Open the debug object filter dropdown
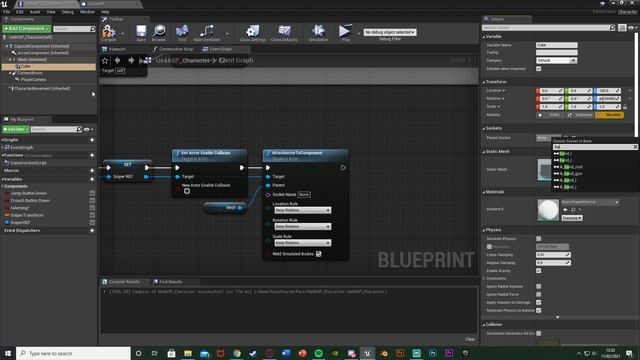The image size is (640, 360). tap(390, 32)
